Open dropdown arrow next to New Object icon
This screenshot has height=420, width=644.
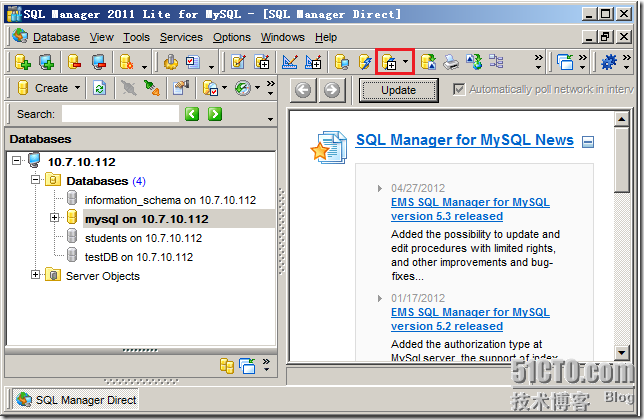406,62
